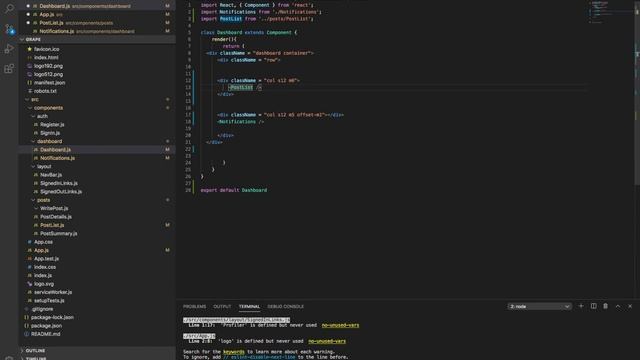Image resolution: width=640 pixels, height=360 pixels.
Task: Open the Extensions view icon
Action: point(9,68)
